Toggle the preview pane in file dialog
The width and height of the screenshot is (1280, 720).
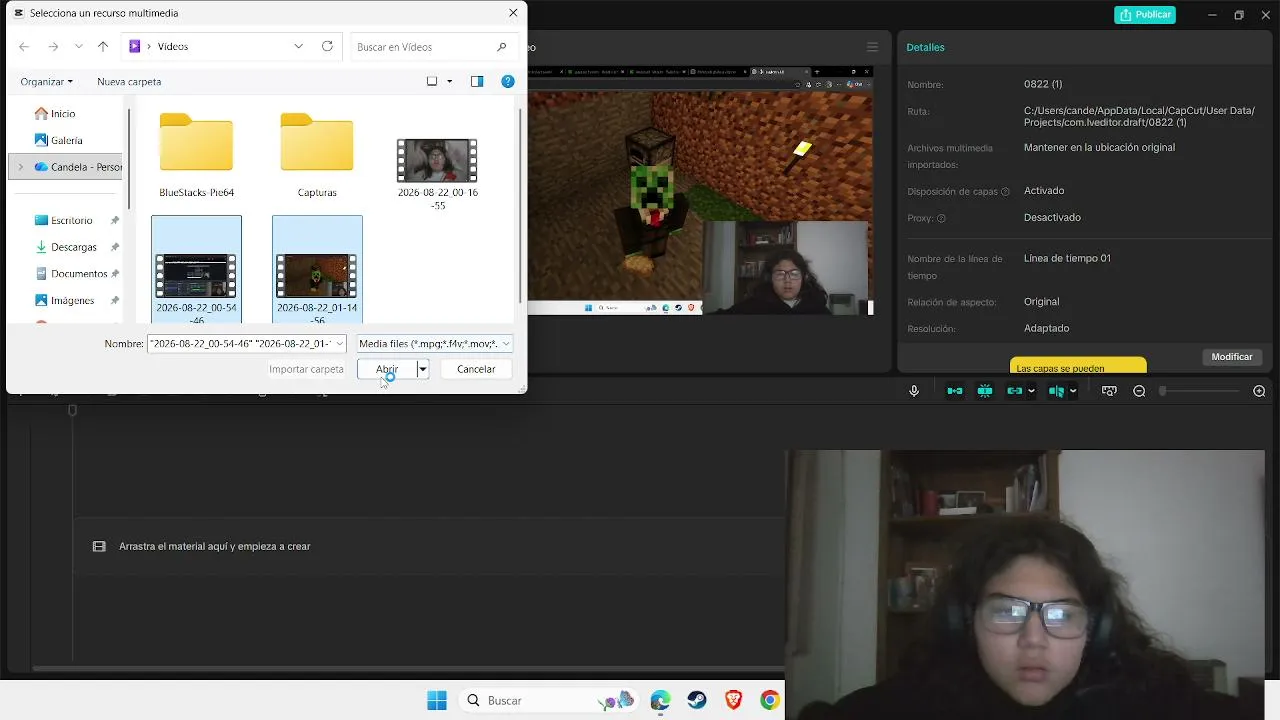[477, 81]
